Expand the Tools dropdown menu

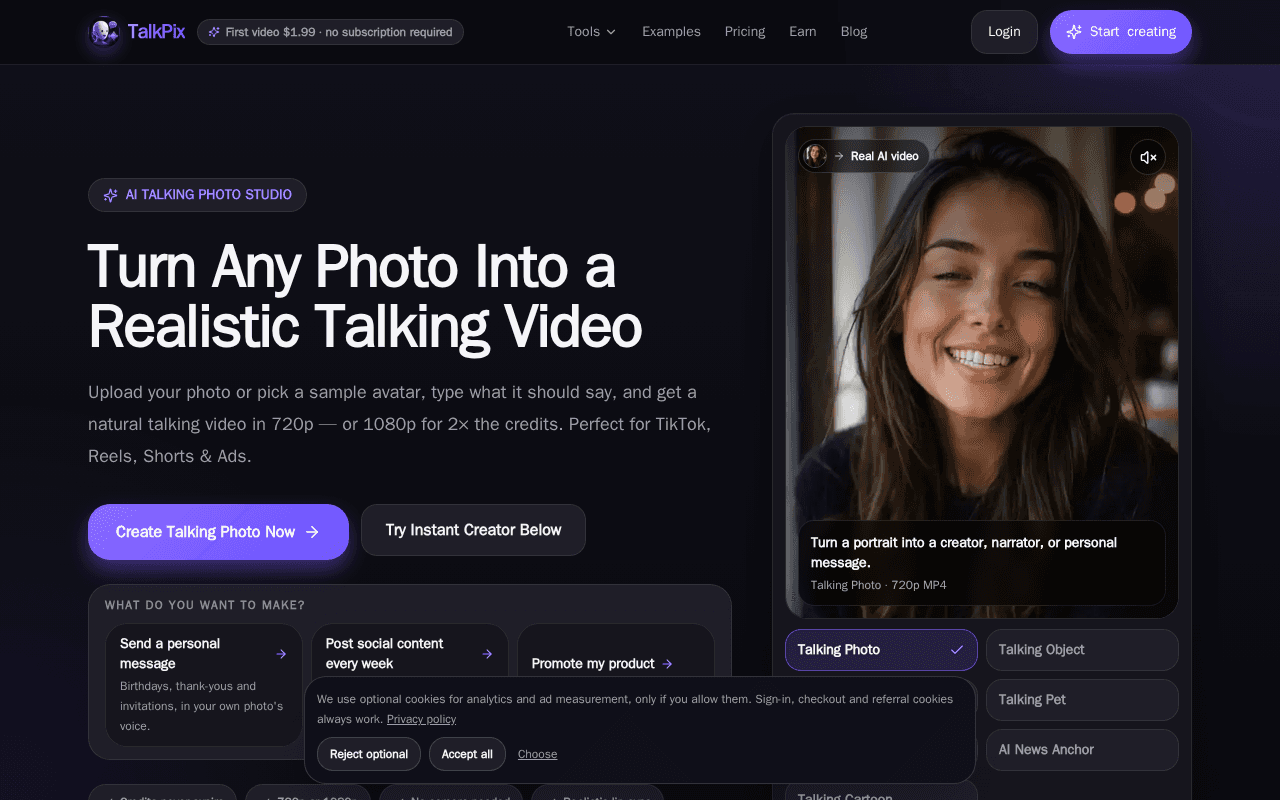click(591, 32)
